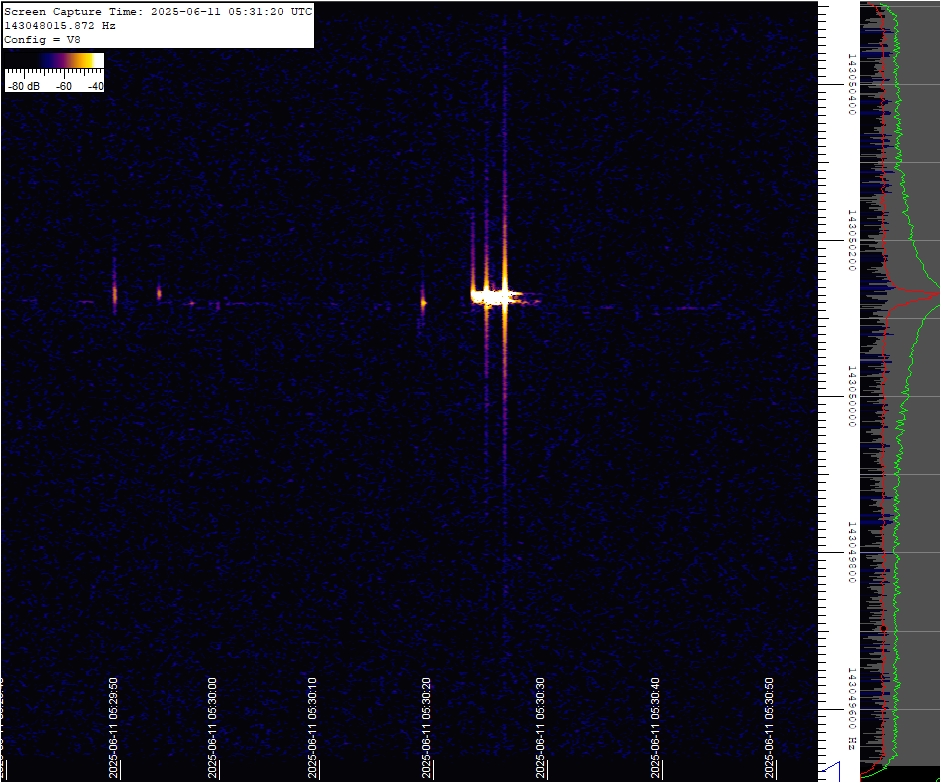This screenshot has width=941, height=783.
Task: Click the -60 scale label
Action: [64, 86]
